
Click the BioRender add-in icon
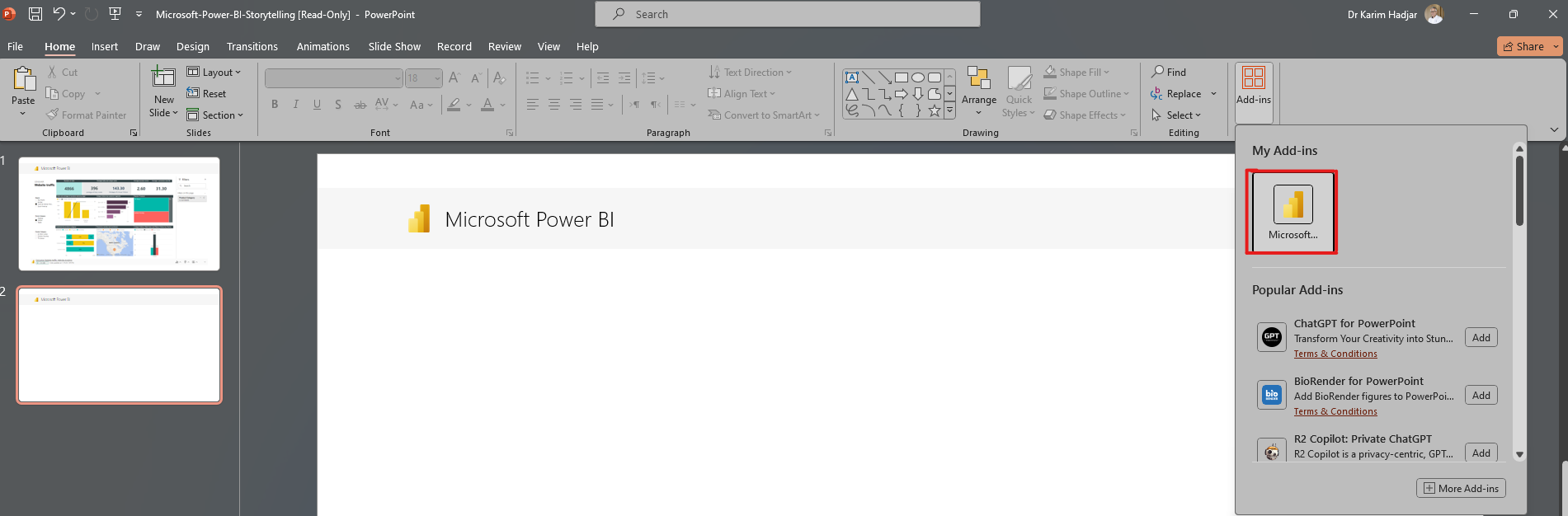1272,394
